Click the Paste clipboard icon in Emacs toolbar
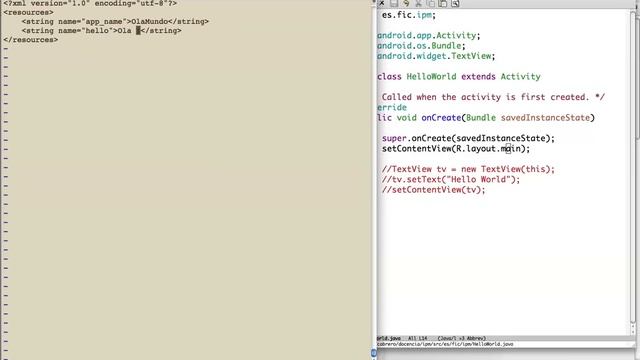The height and width of the screenshot is (360, 640). coord(443,4)
